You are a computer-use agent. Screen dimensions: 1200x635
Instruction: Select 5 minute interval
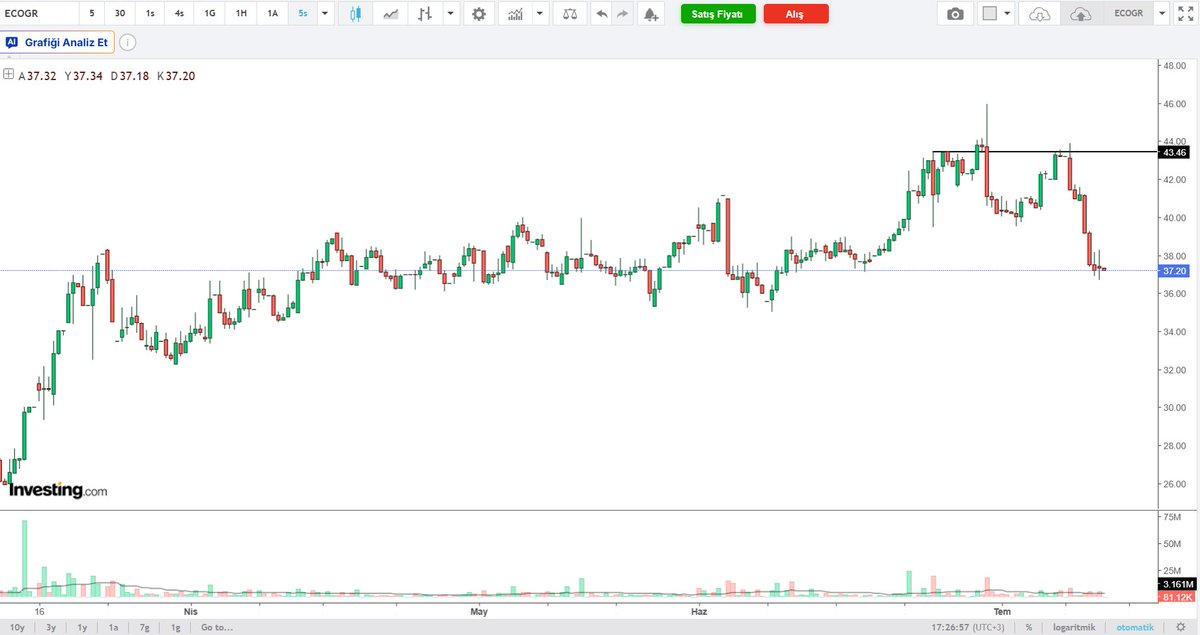point(92,14)
